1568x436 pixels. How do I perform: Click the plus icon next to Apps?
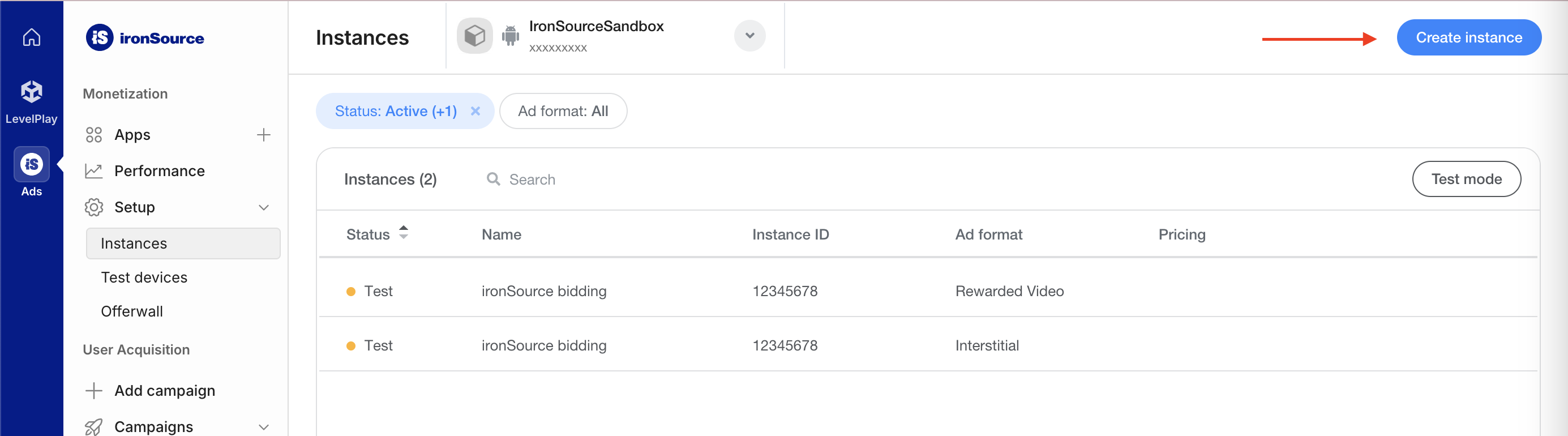point(264,135)
